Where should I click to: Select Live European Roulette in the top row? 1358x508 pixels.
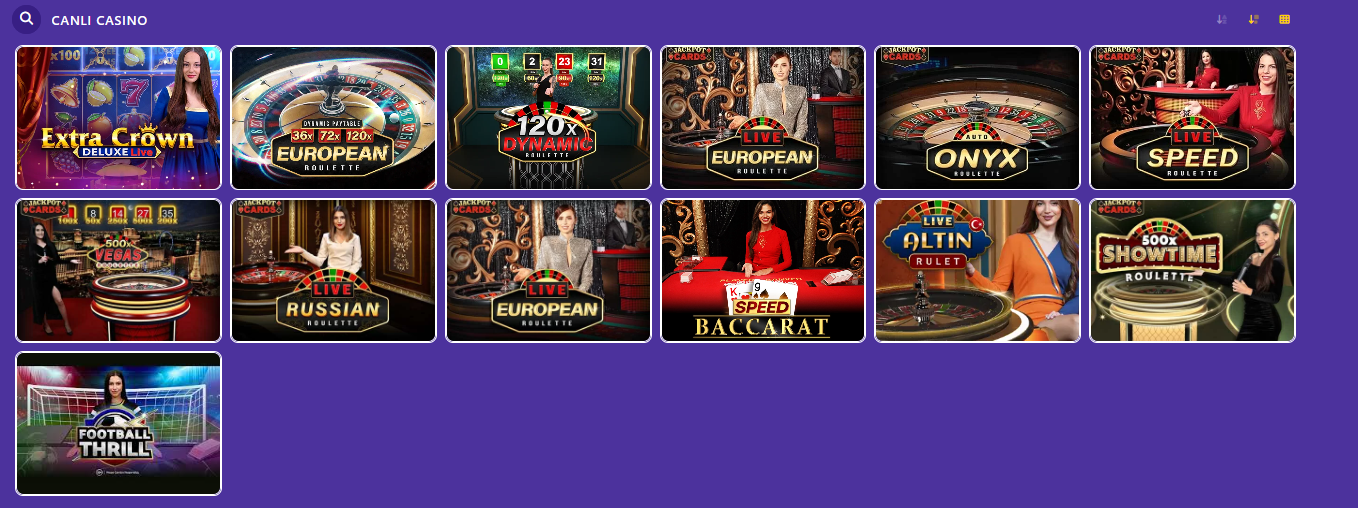tap(763, 118)
